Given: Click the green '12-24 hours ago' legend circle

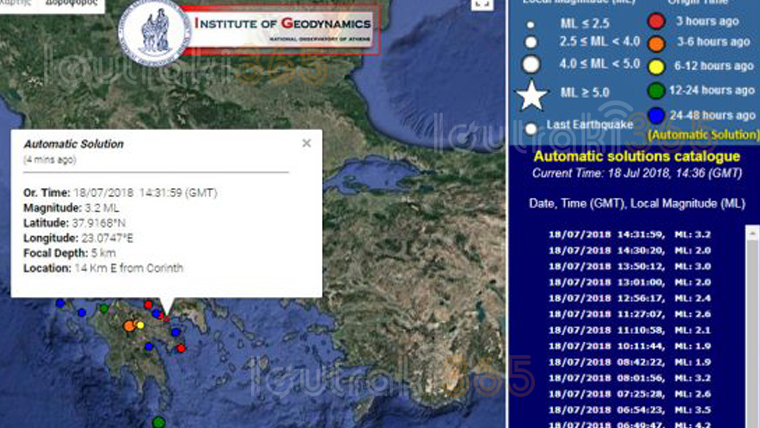Looking at the screenshot, I should (x=656, y=91).
